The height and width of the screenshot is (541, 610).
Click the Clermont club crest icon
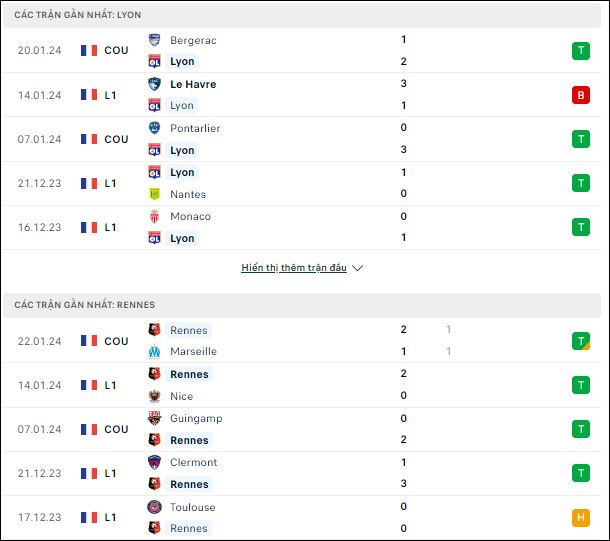tap(154, 462)
